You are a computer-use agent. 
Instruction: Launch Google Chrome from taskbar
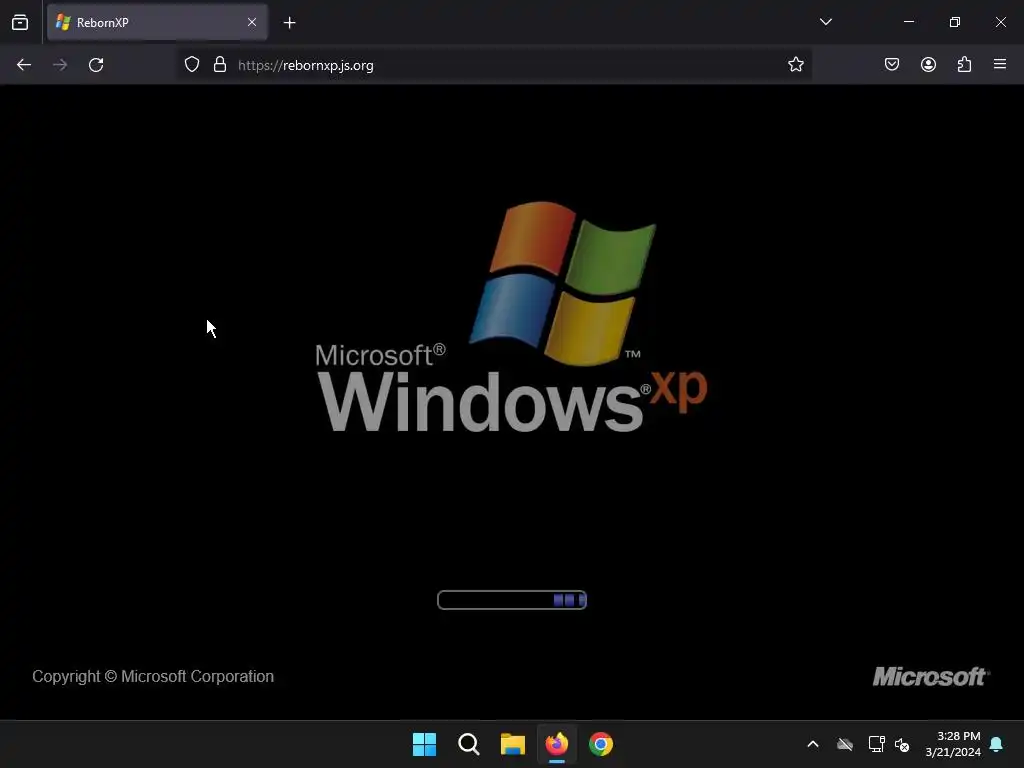tap(601, 744)
